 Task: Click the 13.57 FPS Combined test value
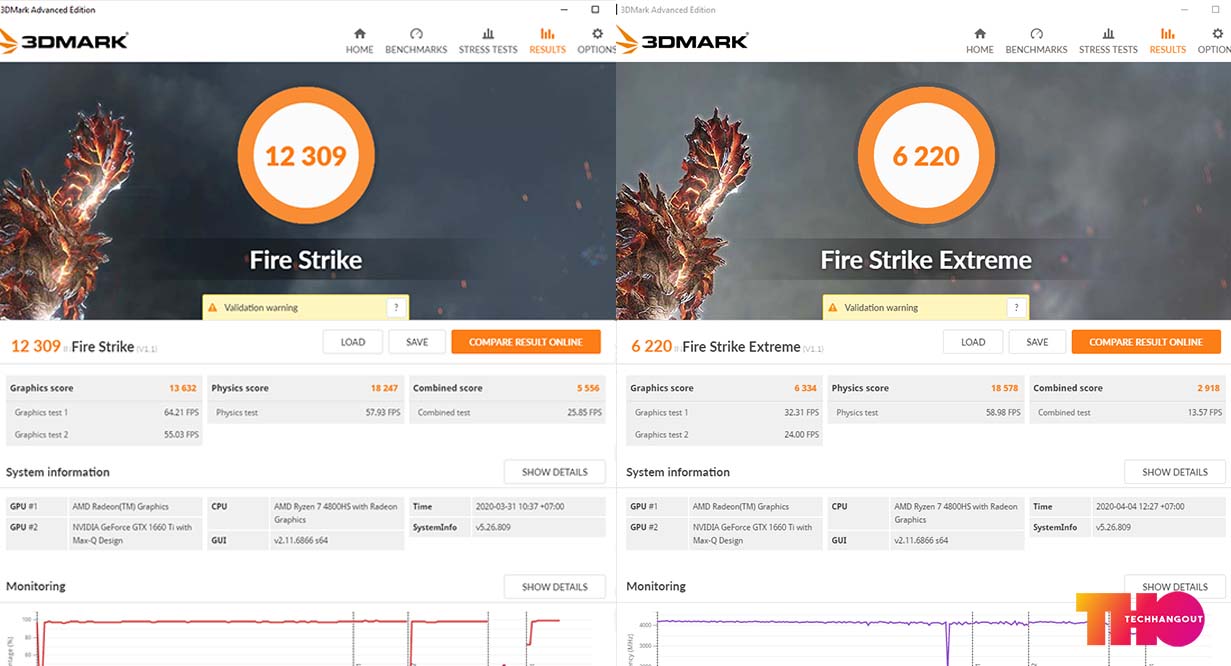(x=1204, y=412)
